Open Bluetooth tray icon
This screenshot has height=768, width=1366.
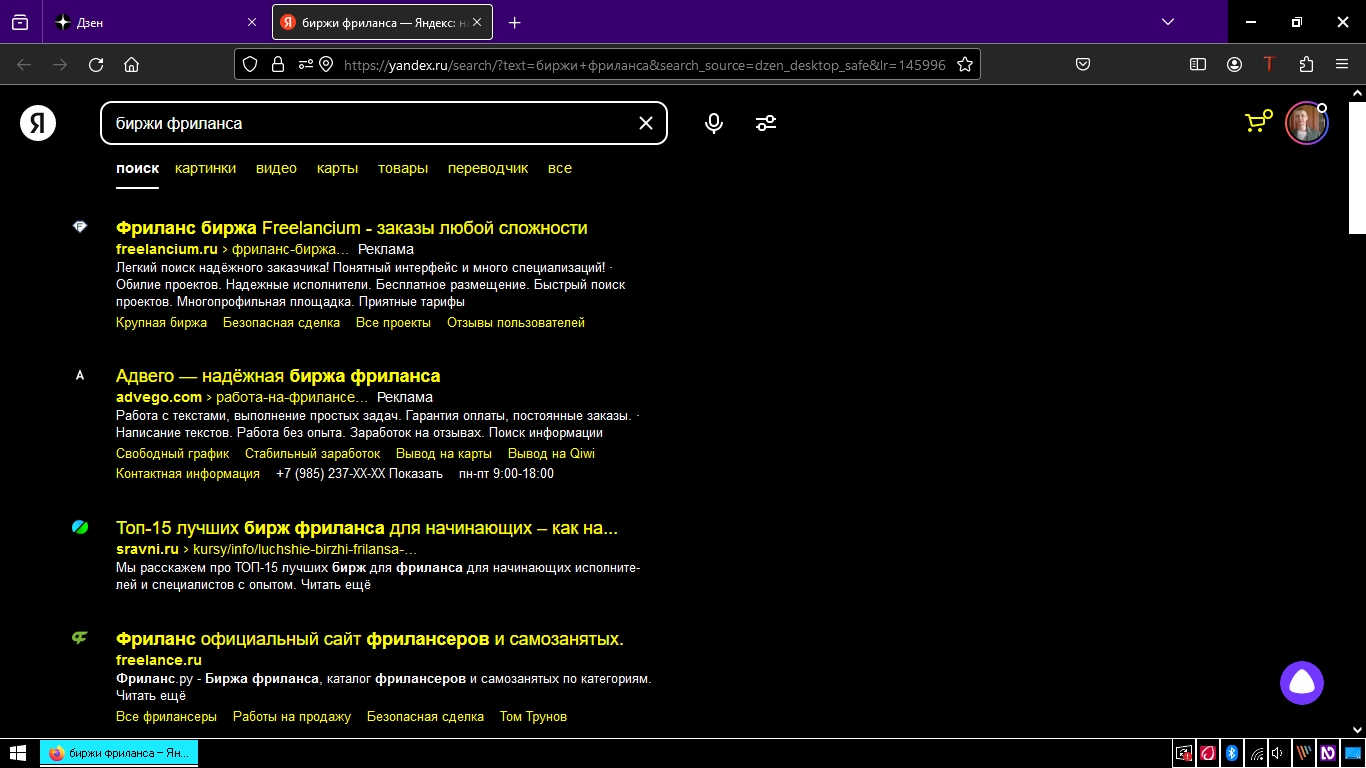1233,753
